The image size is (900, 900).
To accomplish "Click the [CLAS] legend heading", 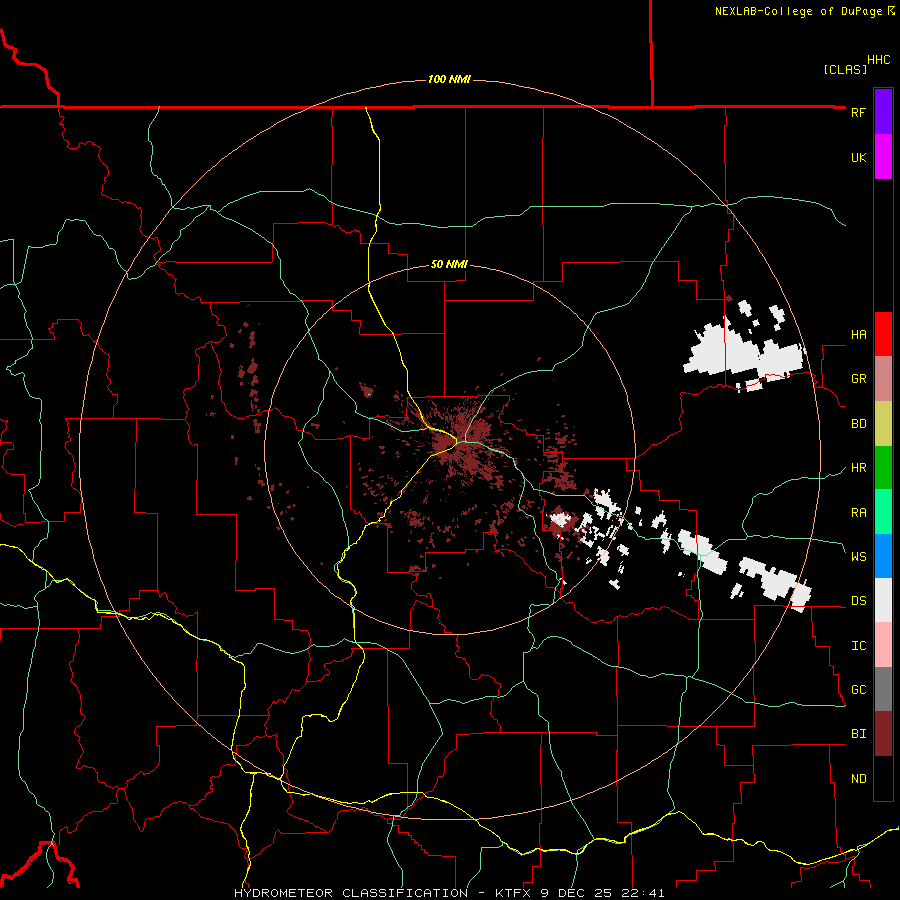I will pyautogui.click(x=844, y=69).
